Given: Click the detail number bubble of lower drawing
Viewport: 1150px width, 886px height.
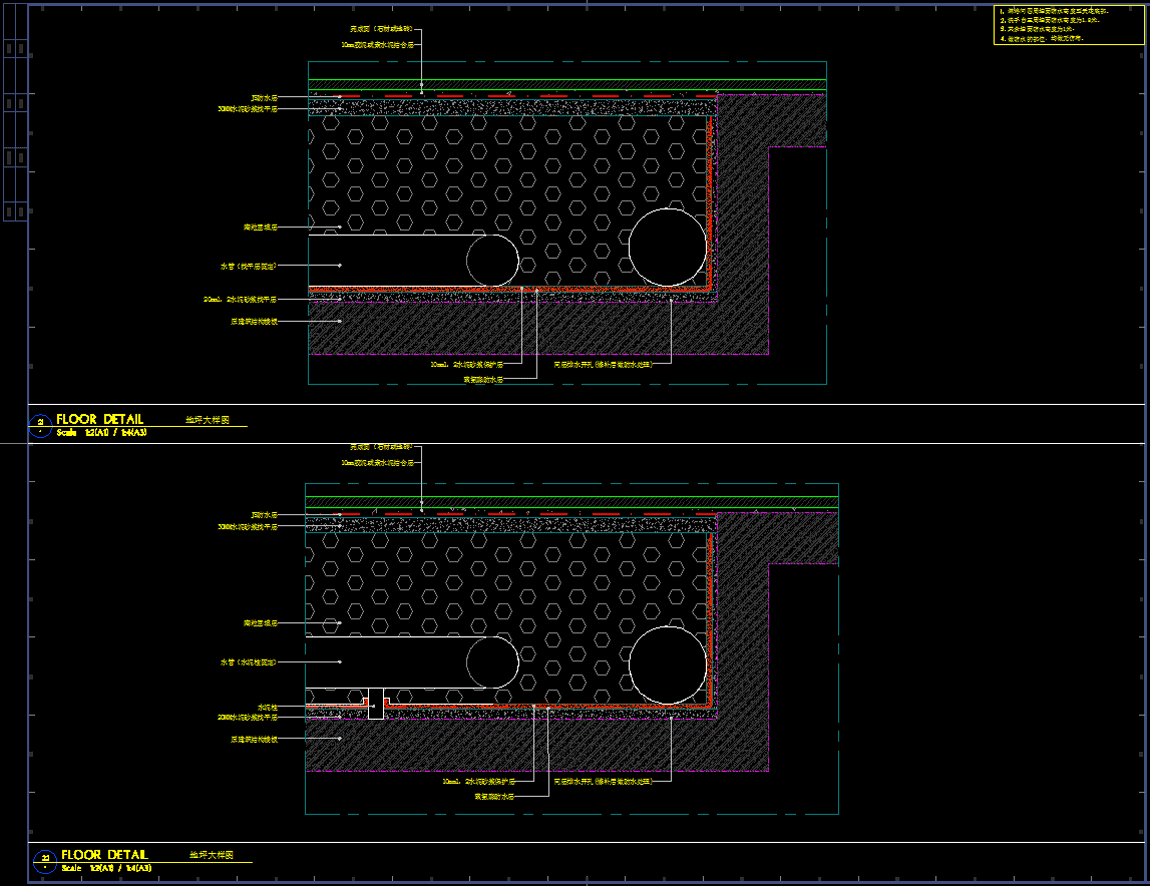Looking at the screenshot, I should click(x=44, y=860).
